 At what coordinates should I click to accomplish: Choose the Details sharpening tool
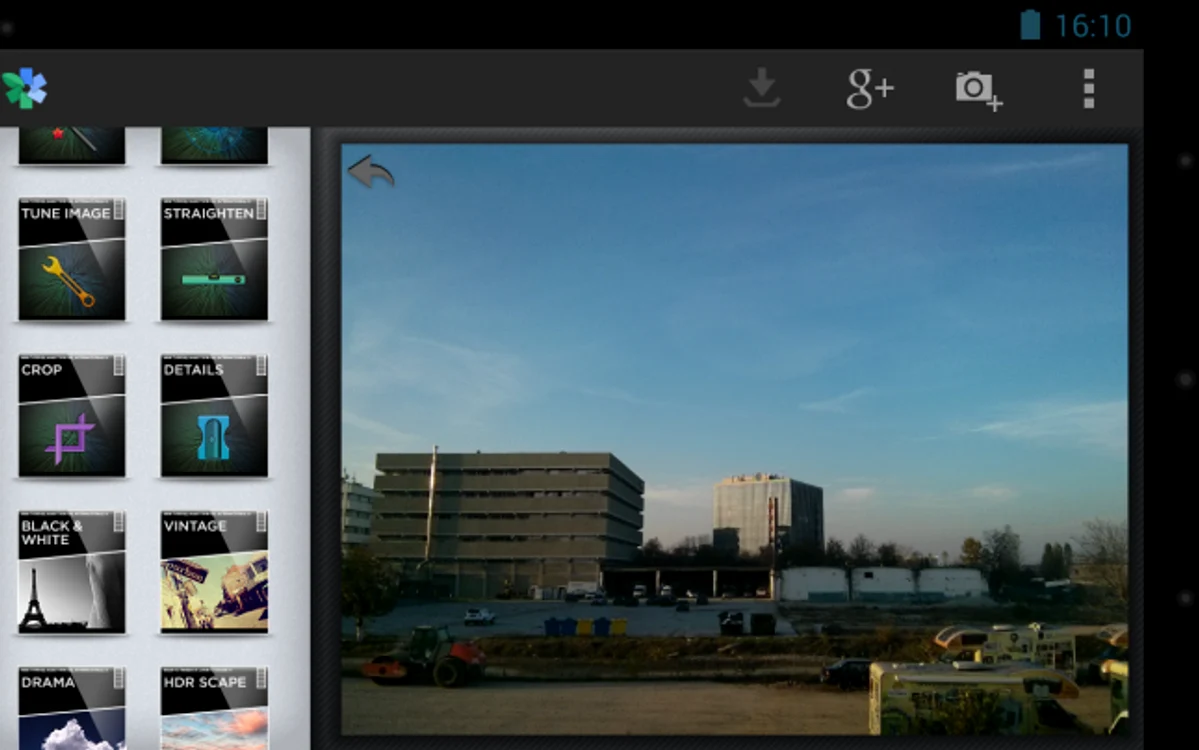point(214,416)
